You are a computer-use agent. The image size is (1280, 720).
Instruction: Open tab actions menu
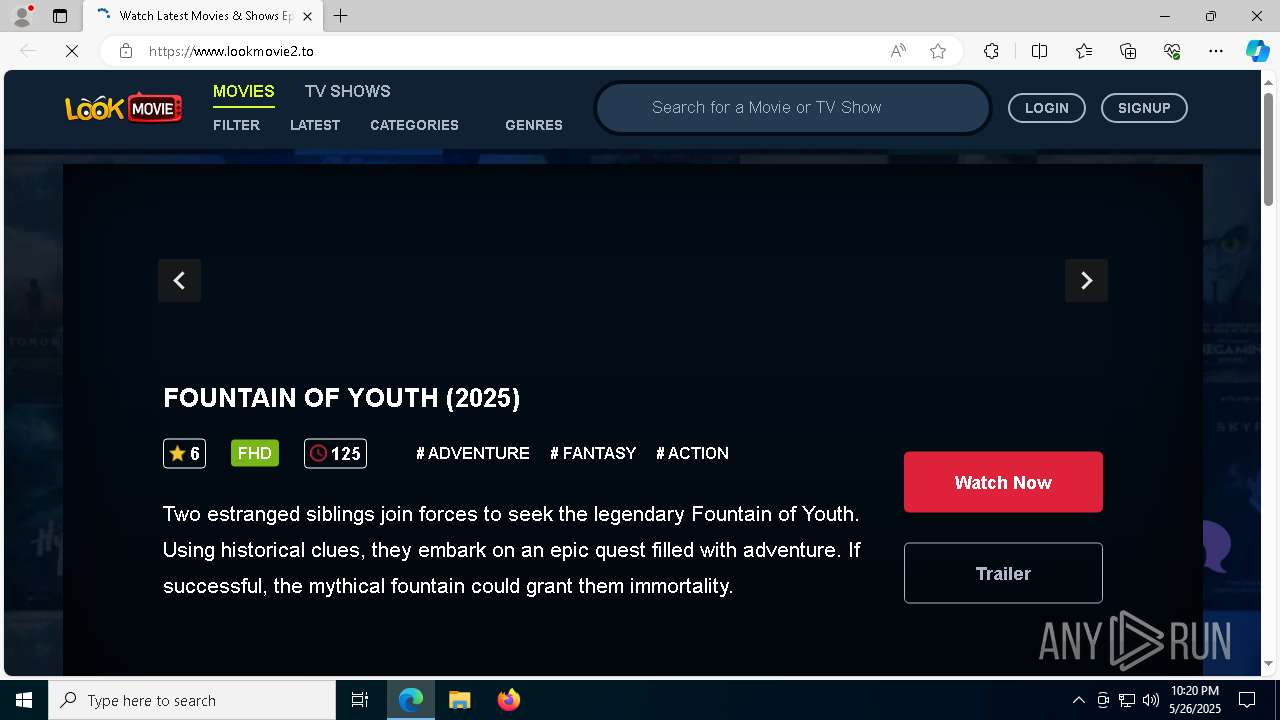click(60, 16)
